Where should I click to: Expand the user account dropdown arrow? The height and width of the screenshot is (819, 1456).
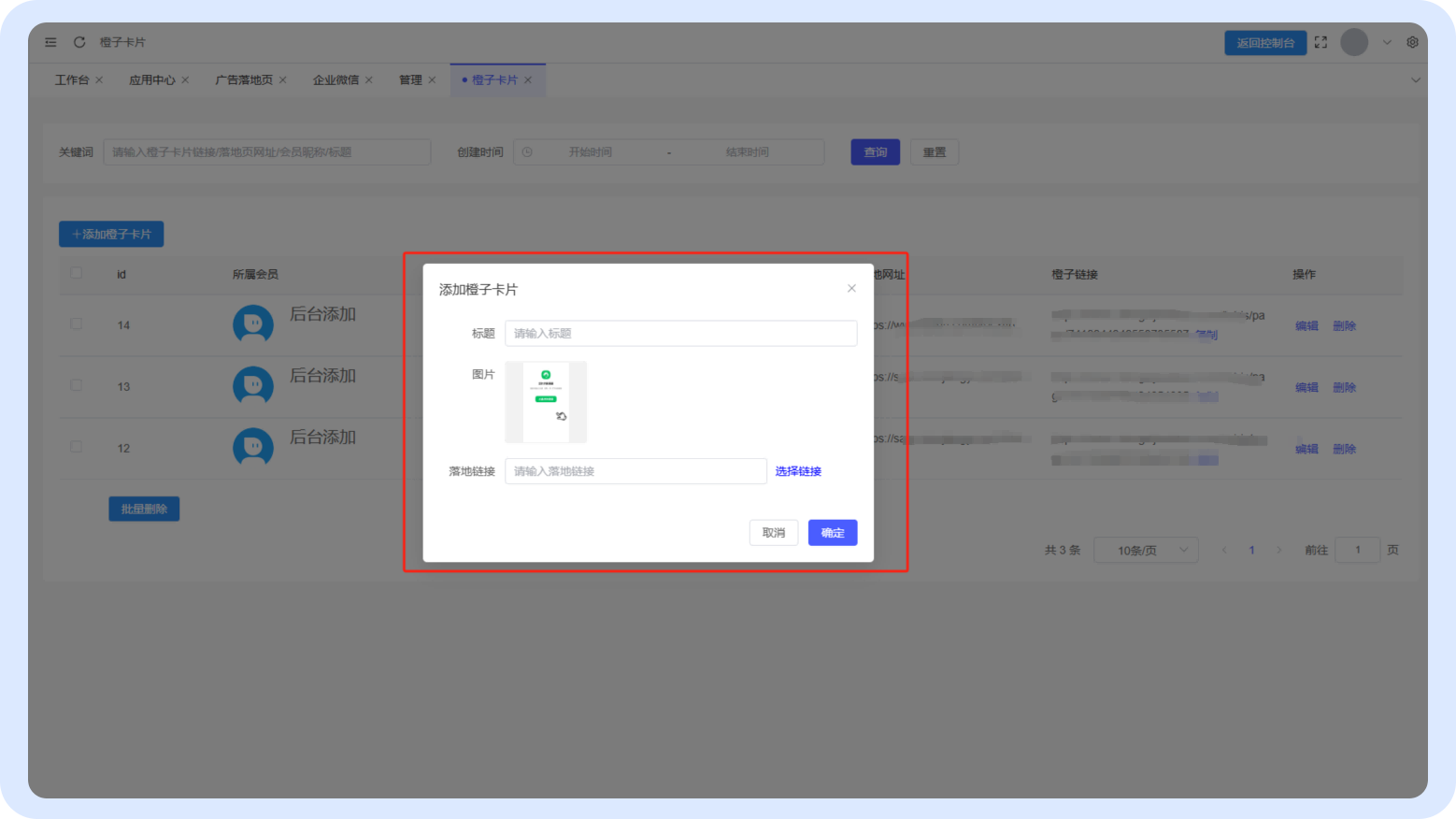tap(1387, 42)
